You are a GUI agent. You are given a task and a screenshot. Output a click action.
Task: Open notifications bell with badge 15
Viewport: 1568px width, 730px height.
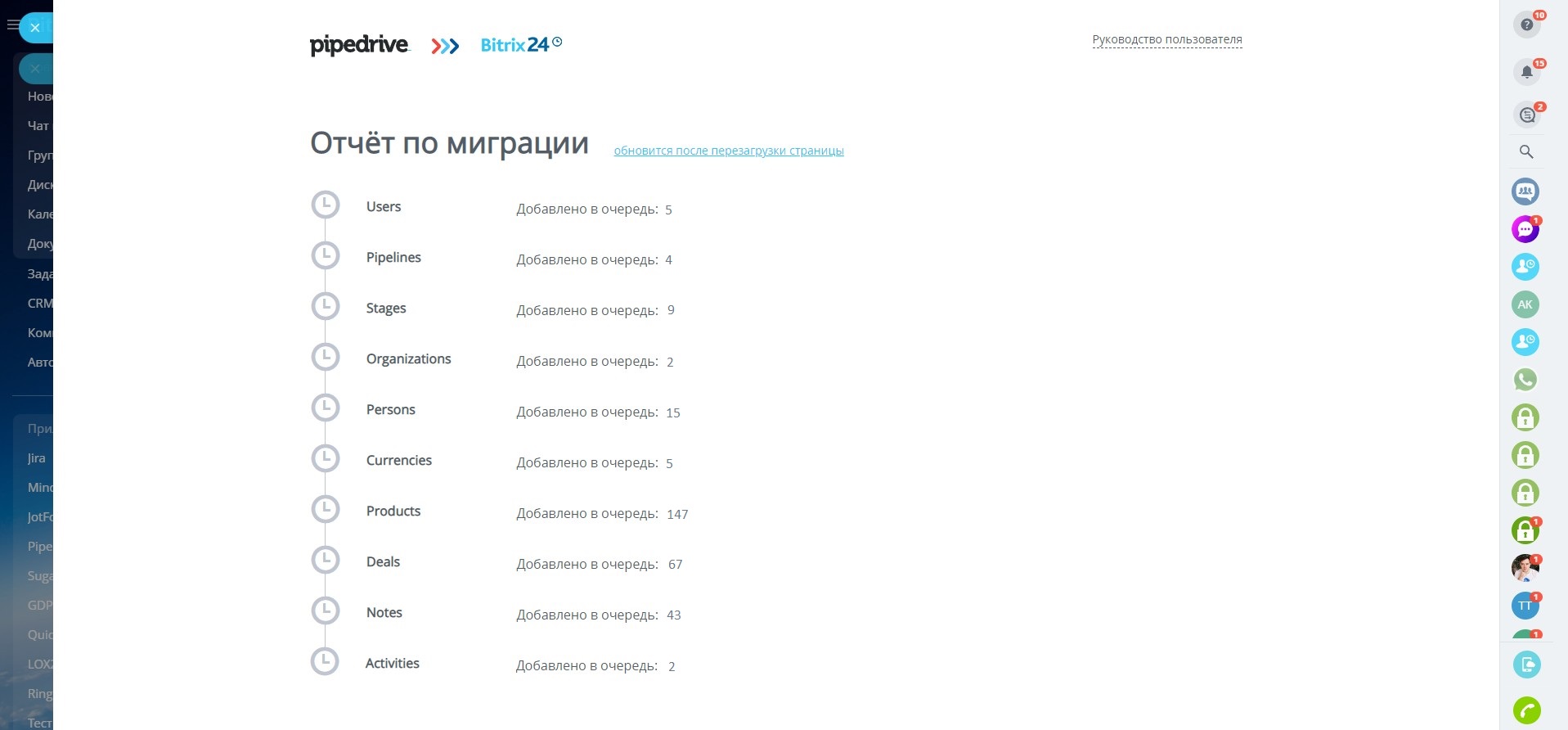[x=1526, y=72]
